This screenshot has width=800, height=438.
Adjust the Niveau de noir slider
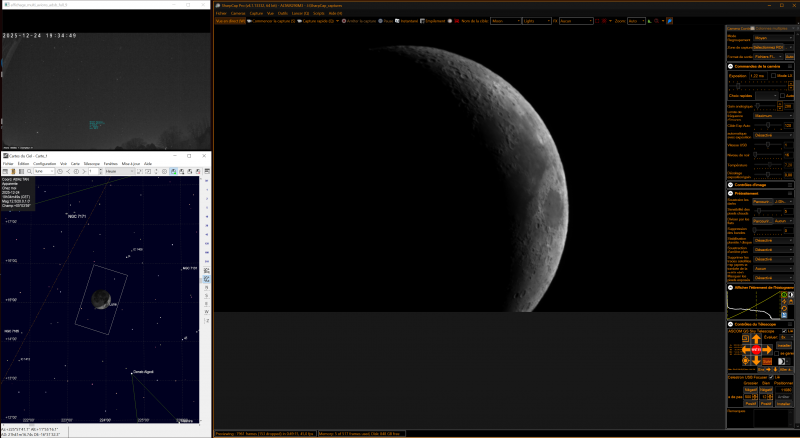768,155
